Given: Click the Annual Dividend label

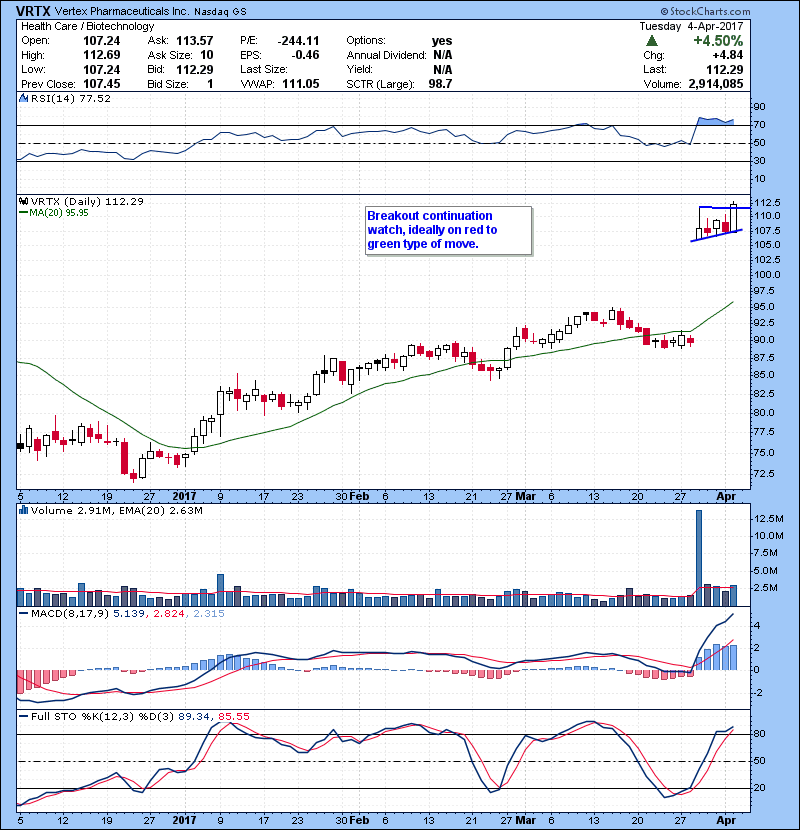Looking at the screenshot, I should click(x=386, y=55).
